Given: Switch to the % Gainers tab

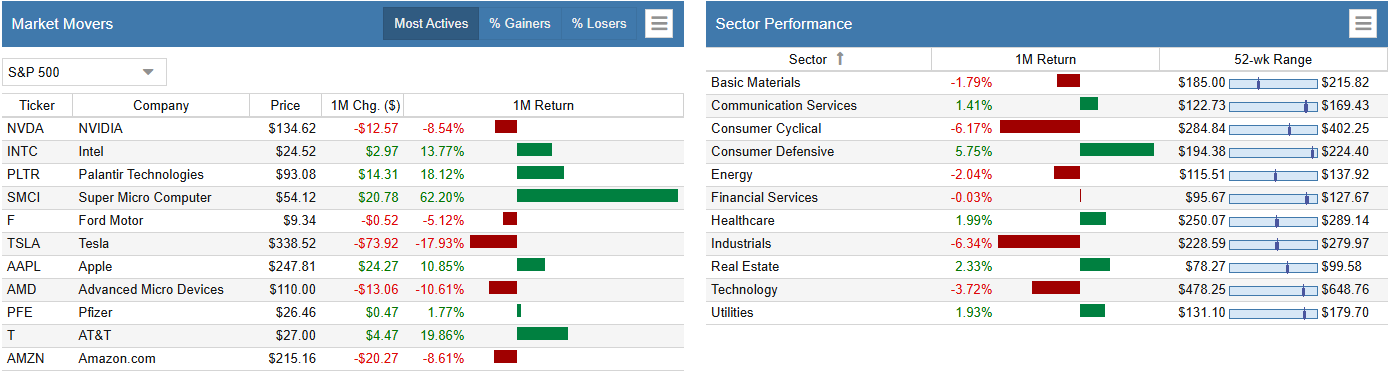Looking at the screenshot, I should (x=520, y=23).
